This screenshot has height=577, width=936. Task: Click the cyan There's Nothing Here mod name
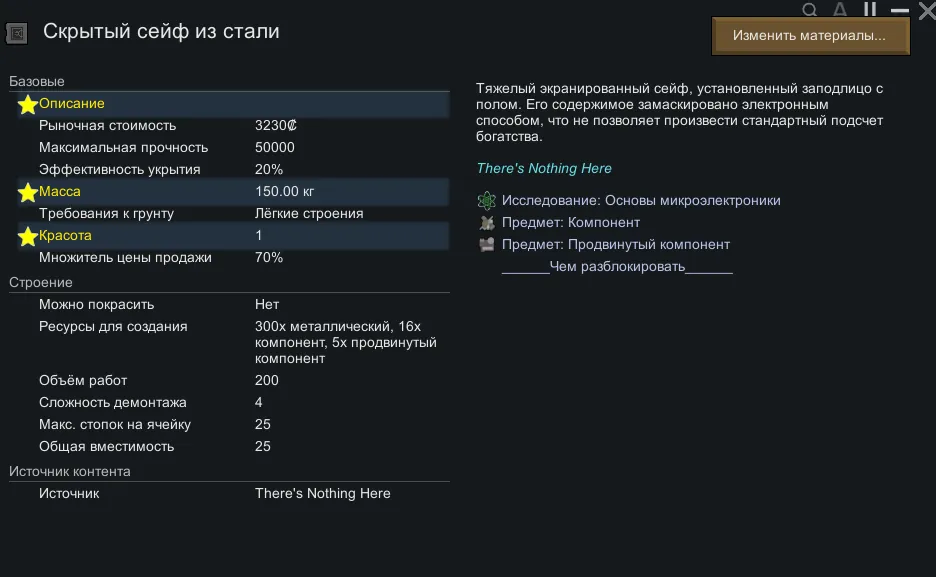(544, 168)
